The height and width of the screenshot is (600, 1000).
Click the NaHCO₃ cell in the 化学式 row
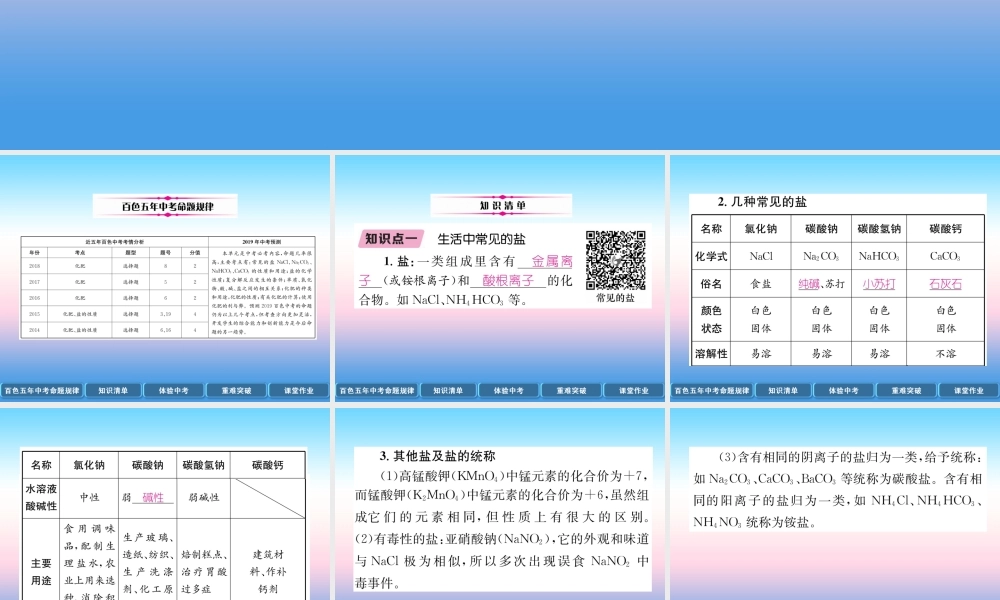tap(879, 256)
